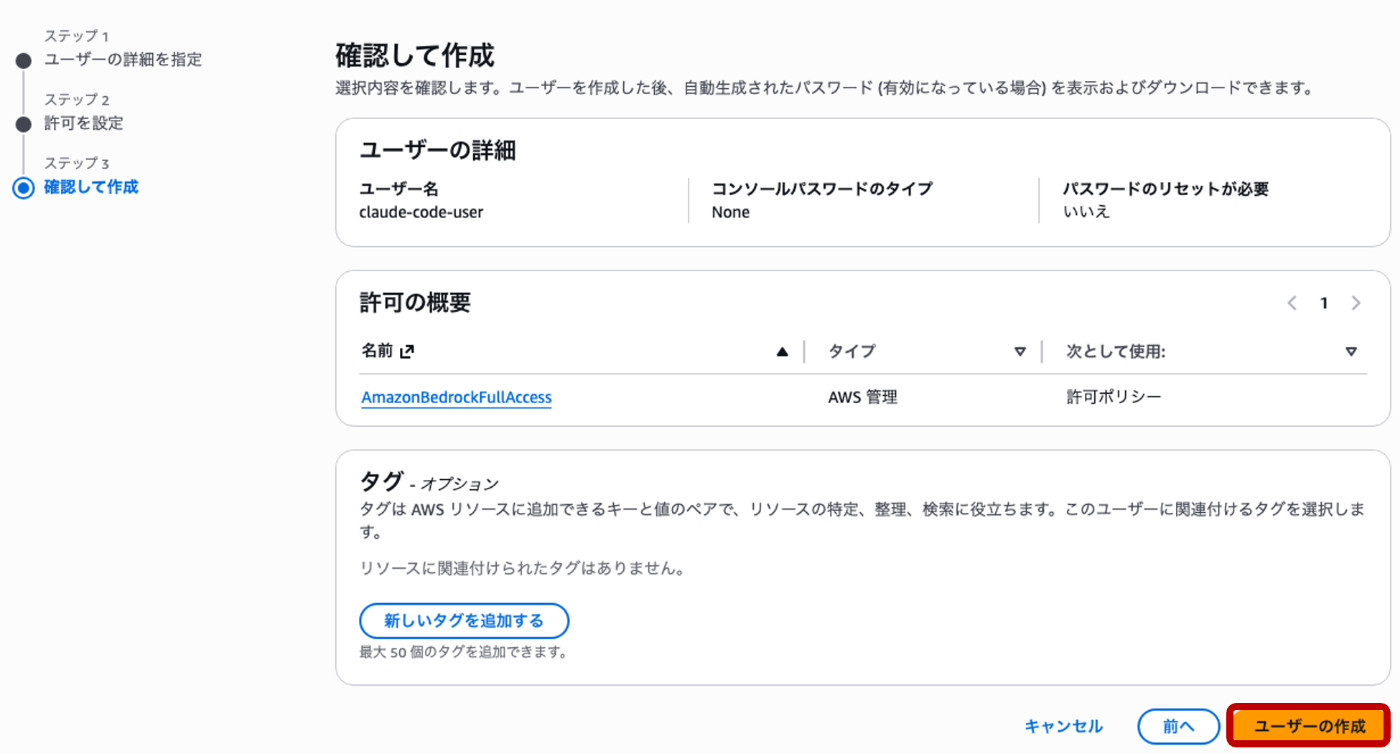Click the 新しいタグを追加する button
Viewport: 1400px width, 756px height.
tap(464, 621)
